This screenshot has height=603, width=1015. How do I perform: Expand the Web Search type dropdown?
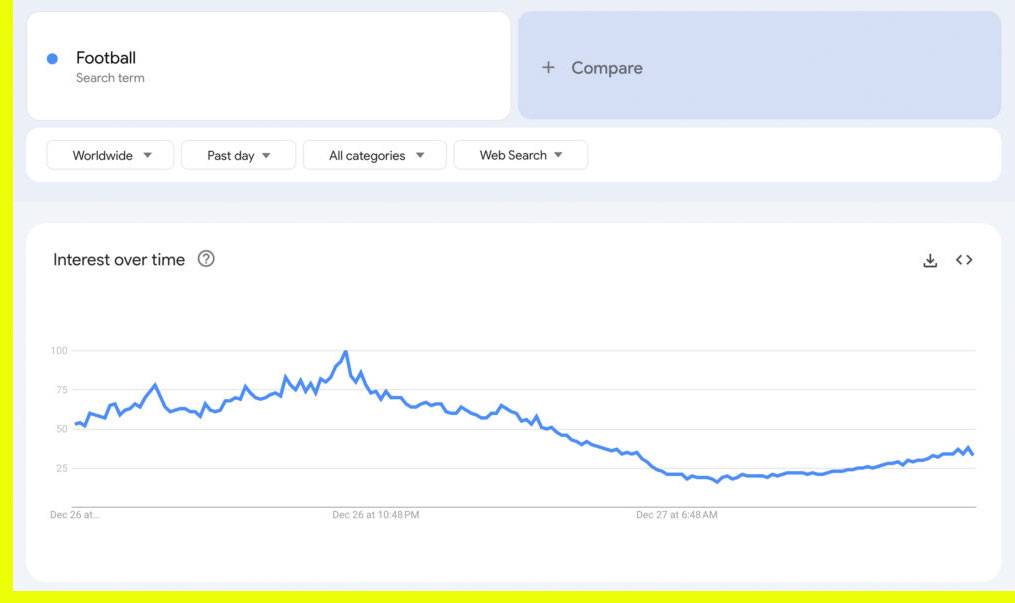point(520,155)
